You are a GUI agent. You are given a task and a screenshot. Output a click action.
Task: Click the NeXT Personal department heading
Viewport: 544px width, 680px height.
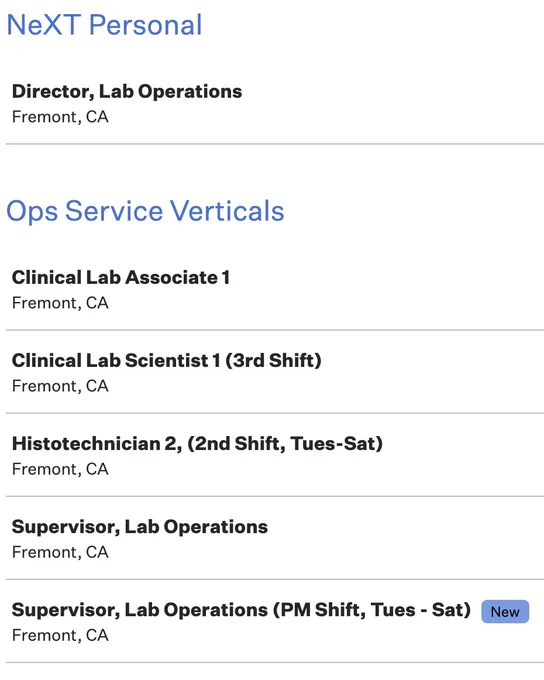pyautogui.click(x=104, y=25)
